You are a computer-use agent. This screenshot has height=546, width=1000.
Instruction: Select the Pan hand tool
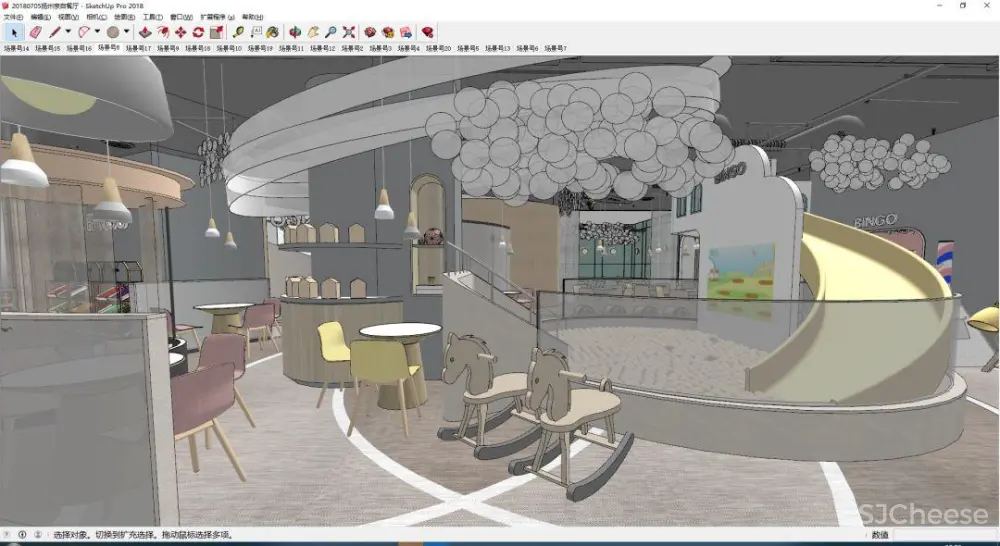click(x=314, y=32)
